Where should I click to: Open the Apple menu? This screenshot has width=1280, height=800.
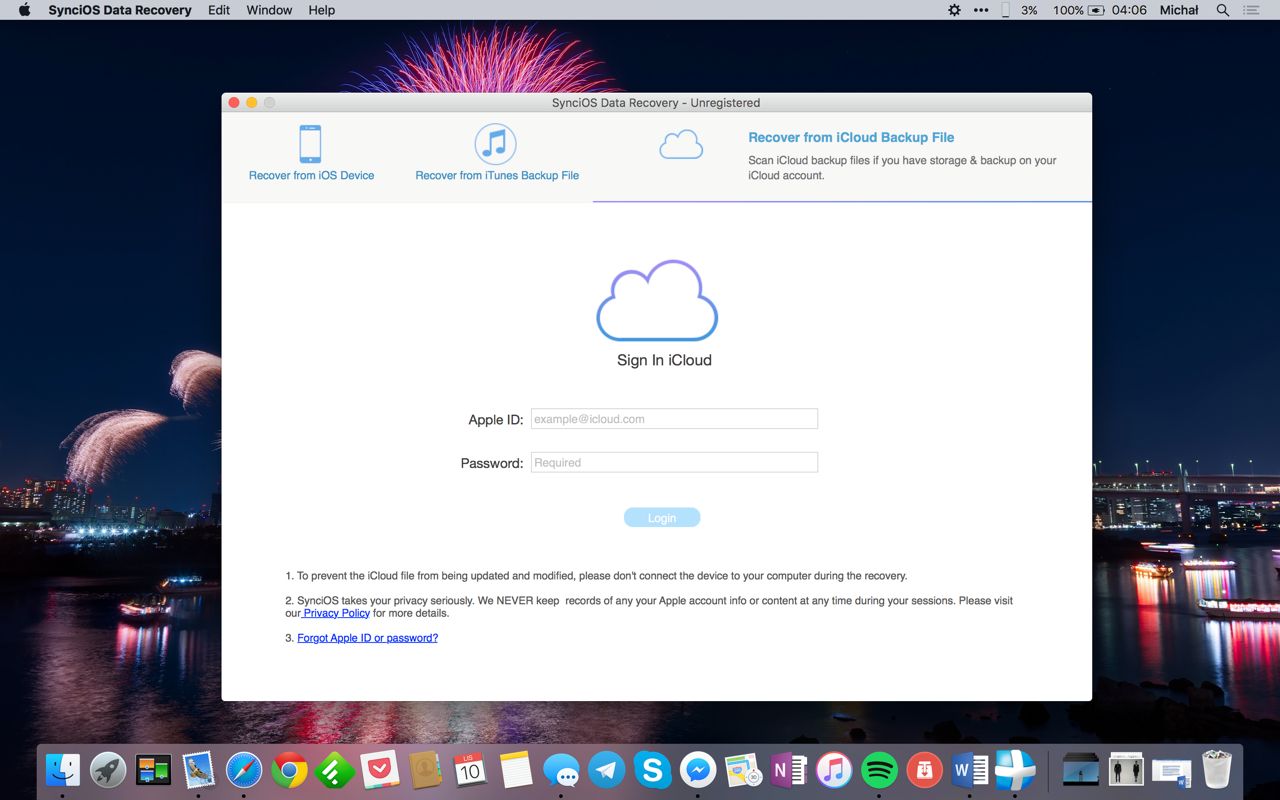pyautogui.click(x=24, y=10)
